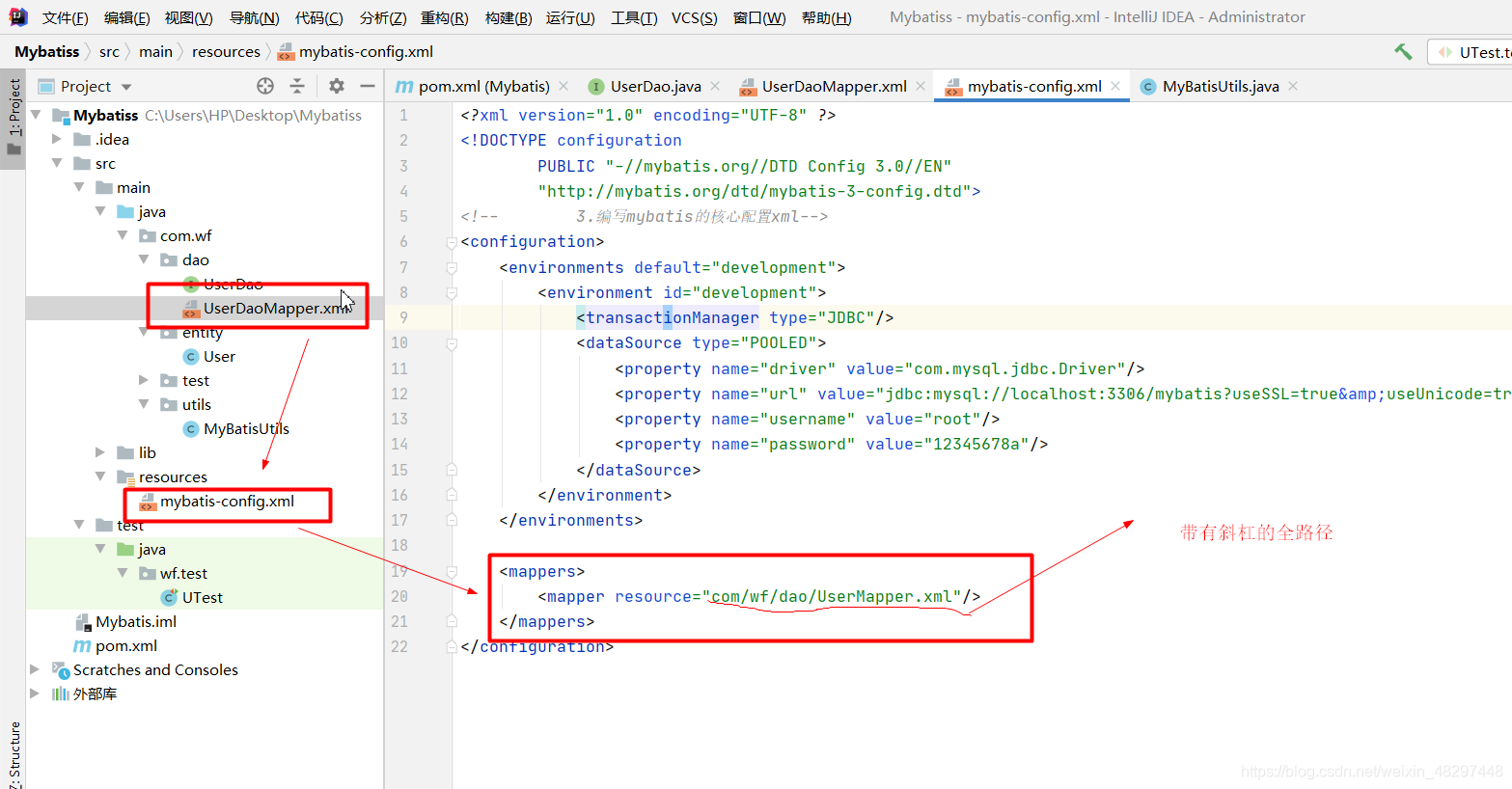The height and width of the screenshot is (789, 1512).
Task: Open the 运行(U) menu
Action: pyautogui.click(x=570, y=17)
